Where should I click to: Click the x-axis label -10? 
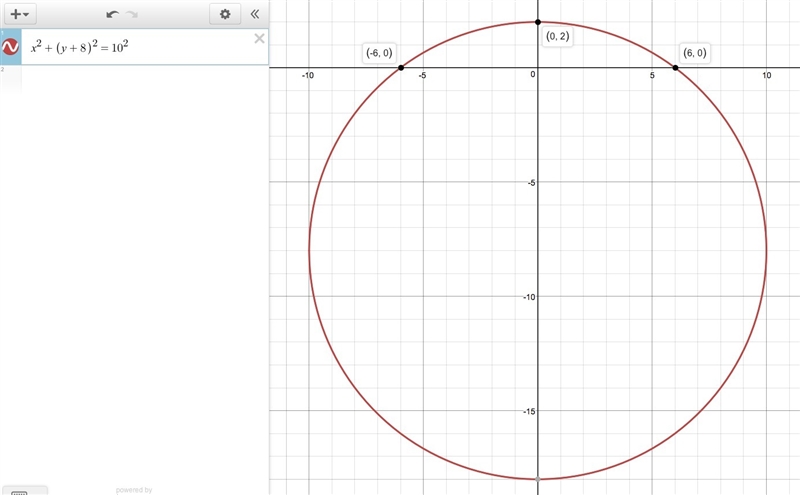(308, 76)
